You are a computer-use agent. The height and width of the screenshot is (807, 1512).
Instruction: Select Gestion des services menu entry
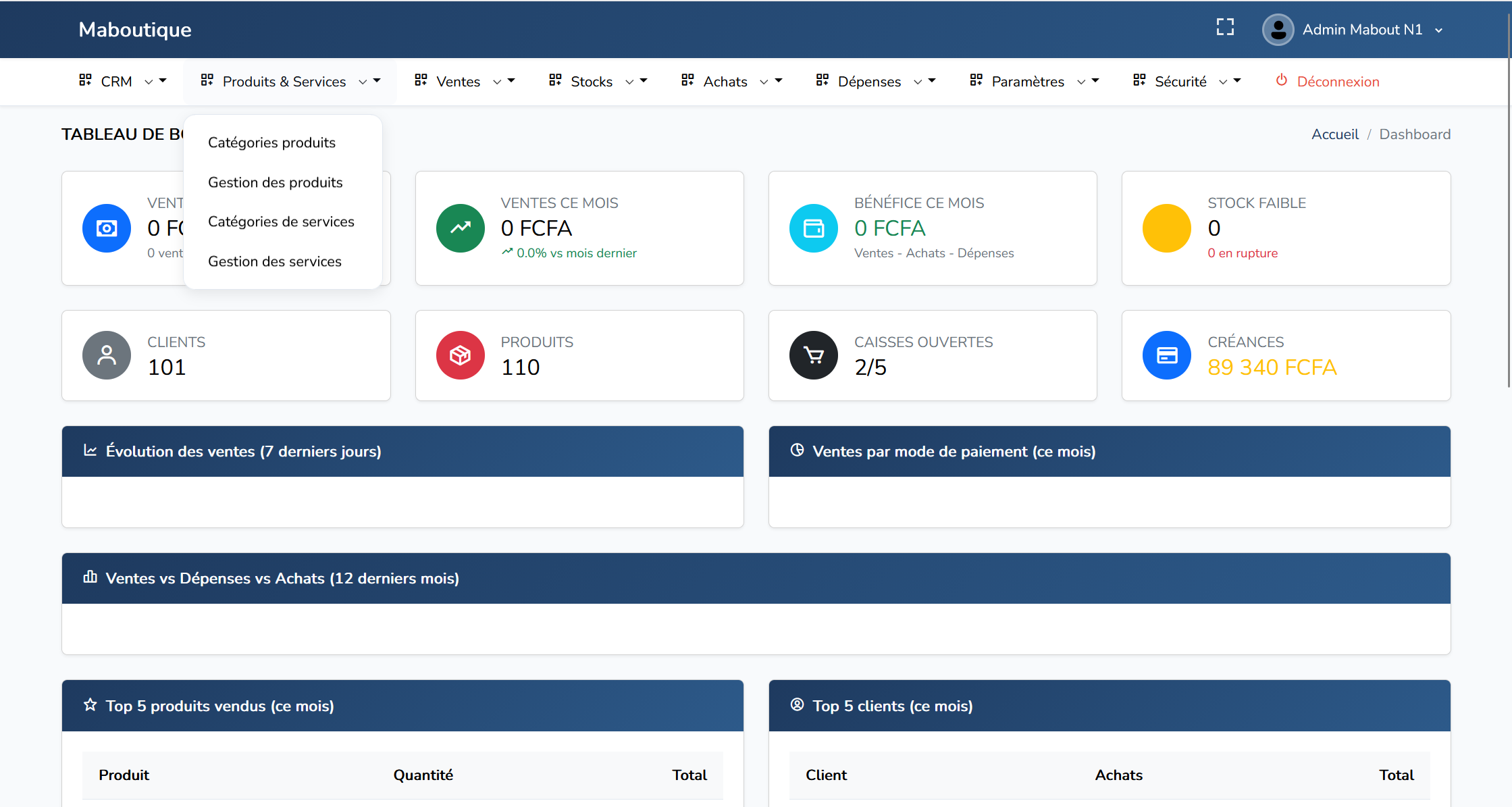point(274,261)
